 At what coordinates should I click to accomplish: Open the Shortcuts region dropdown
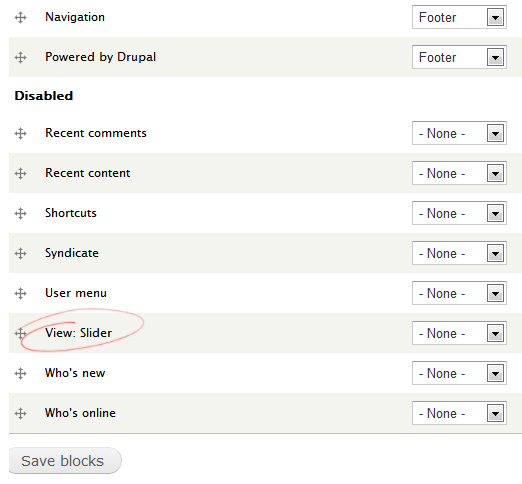pyautogui.click(x=459, y=213)
